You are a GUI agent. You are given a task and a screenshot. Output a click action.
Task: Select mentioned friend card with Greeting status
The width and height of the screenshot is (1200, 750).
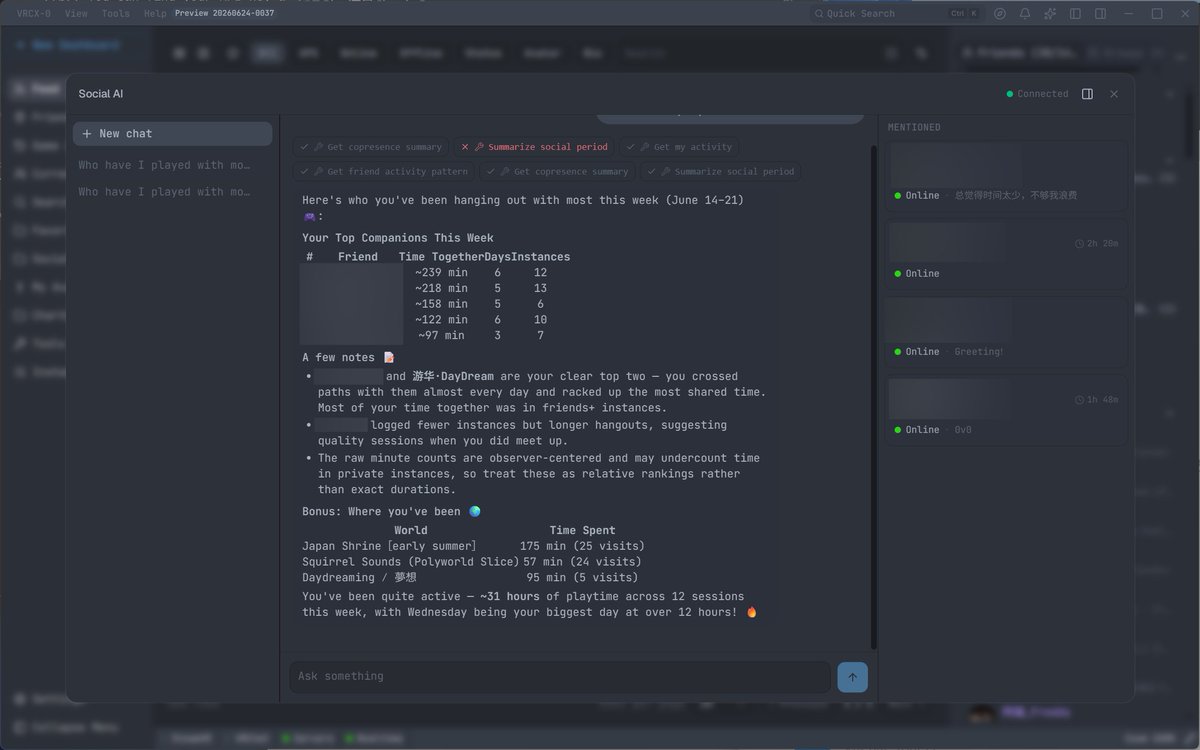(x=1006, y=332)
